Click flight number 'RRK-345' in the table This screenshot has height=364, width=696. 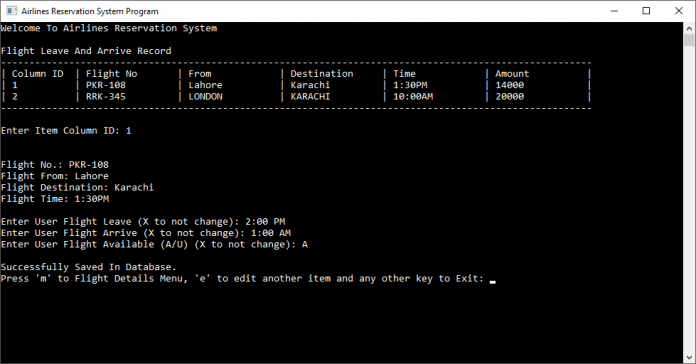(x=106, y=97)
